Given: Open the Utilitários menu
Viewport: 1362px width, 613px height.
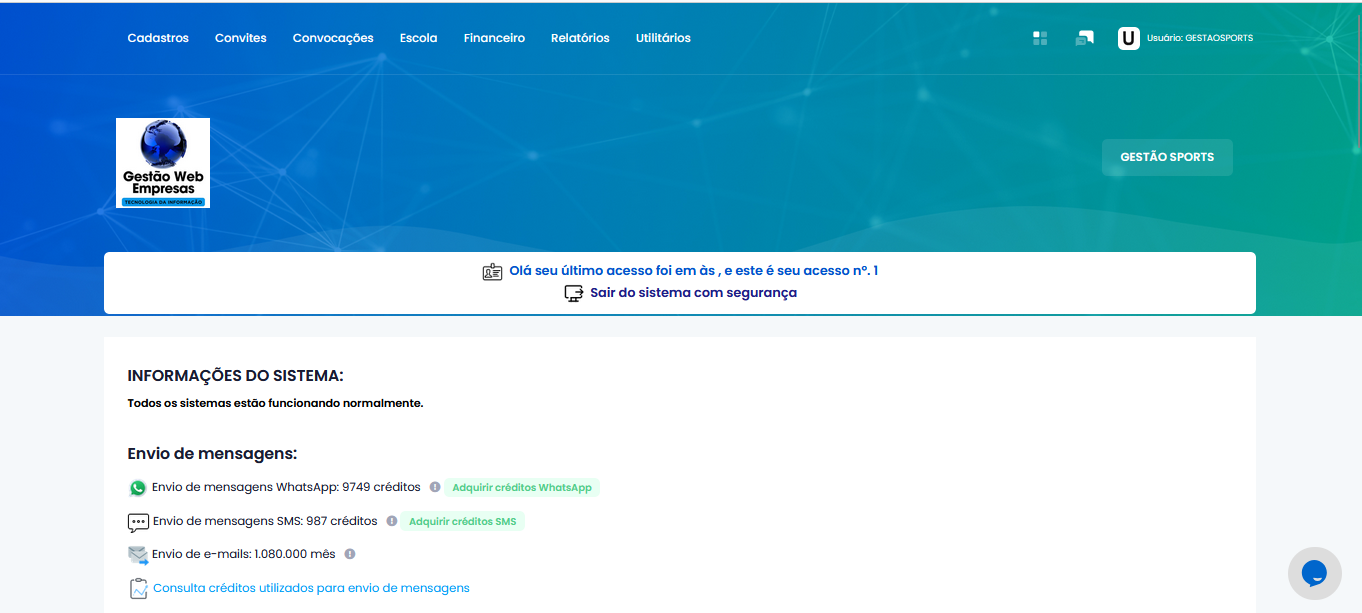Looking at the screenshot, I should coord(663,38).
